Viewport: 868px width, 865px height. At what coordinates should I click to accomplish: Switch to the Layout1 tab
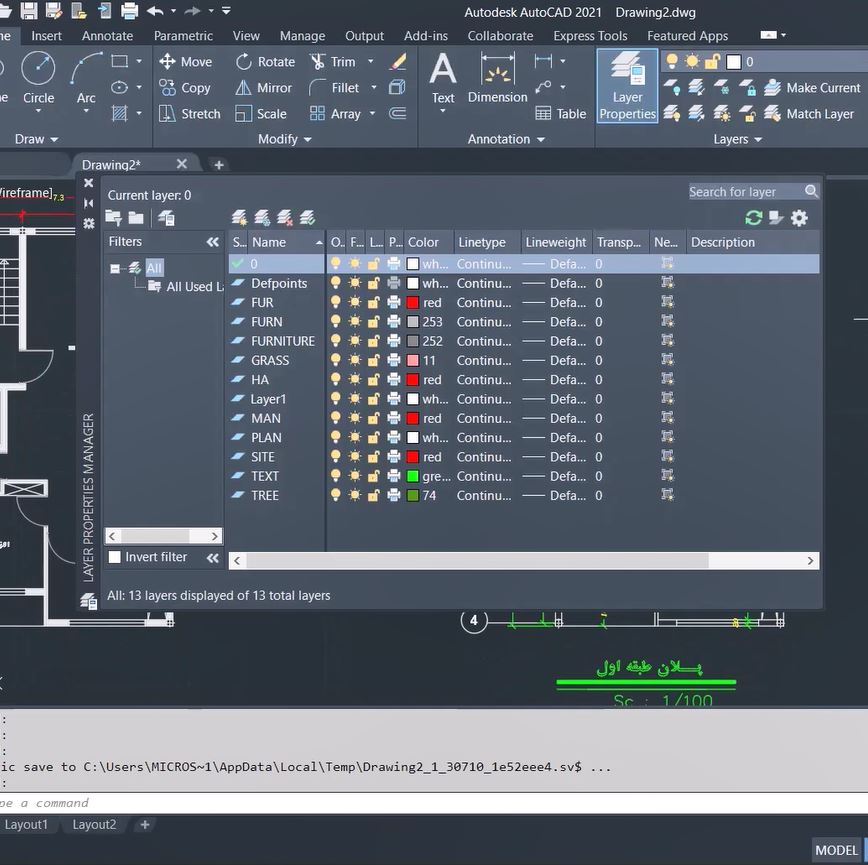click(x=26, y=825)
